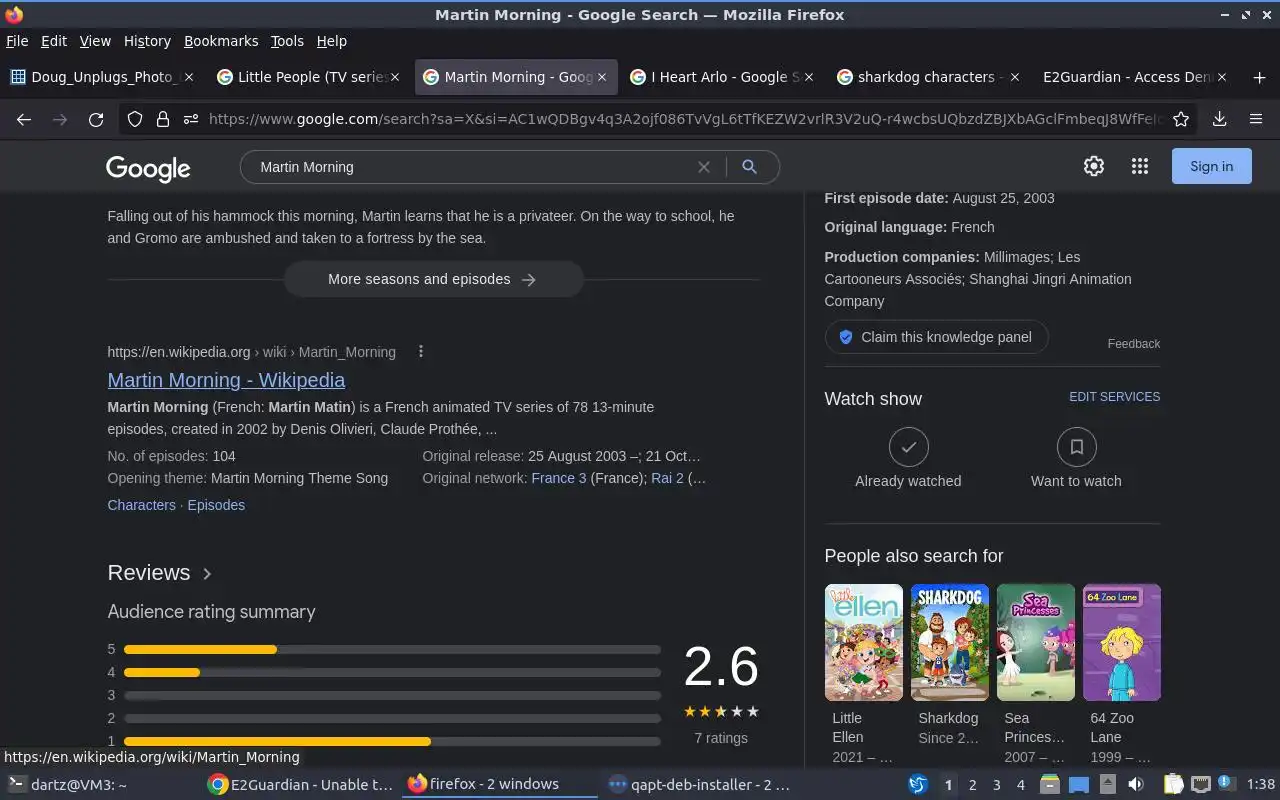
Task: Bookmark this page with the star icon
Action: (x=1181, y=119)
